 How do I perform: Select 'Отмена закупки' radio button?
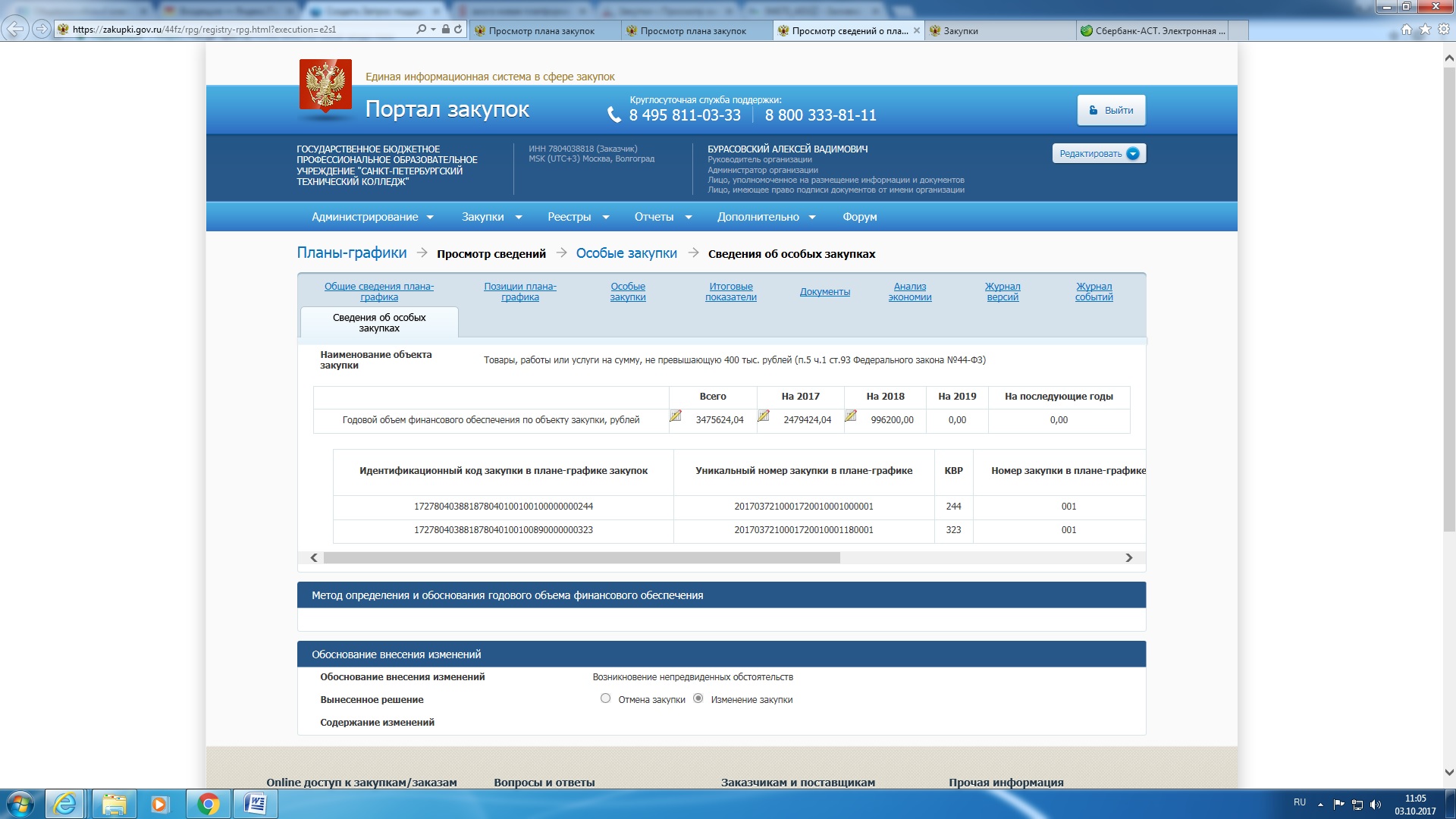point(605,698)
